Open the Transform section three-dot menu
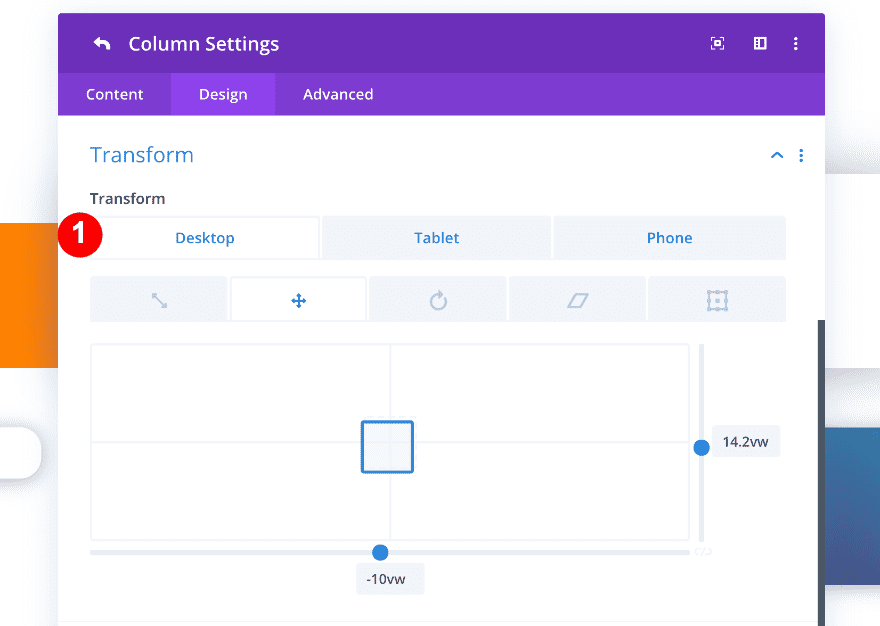Viewport: 880px width, 626px height. [801, 155]
